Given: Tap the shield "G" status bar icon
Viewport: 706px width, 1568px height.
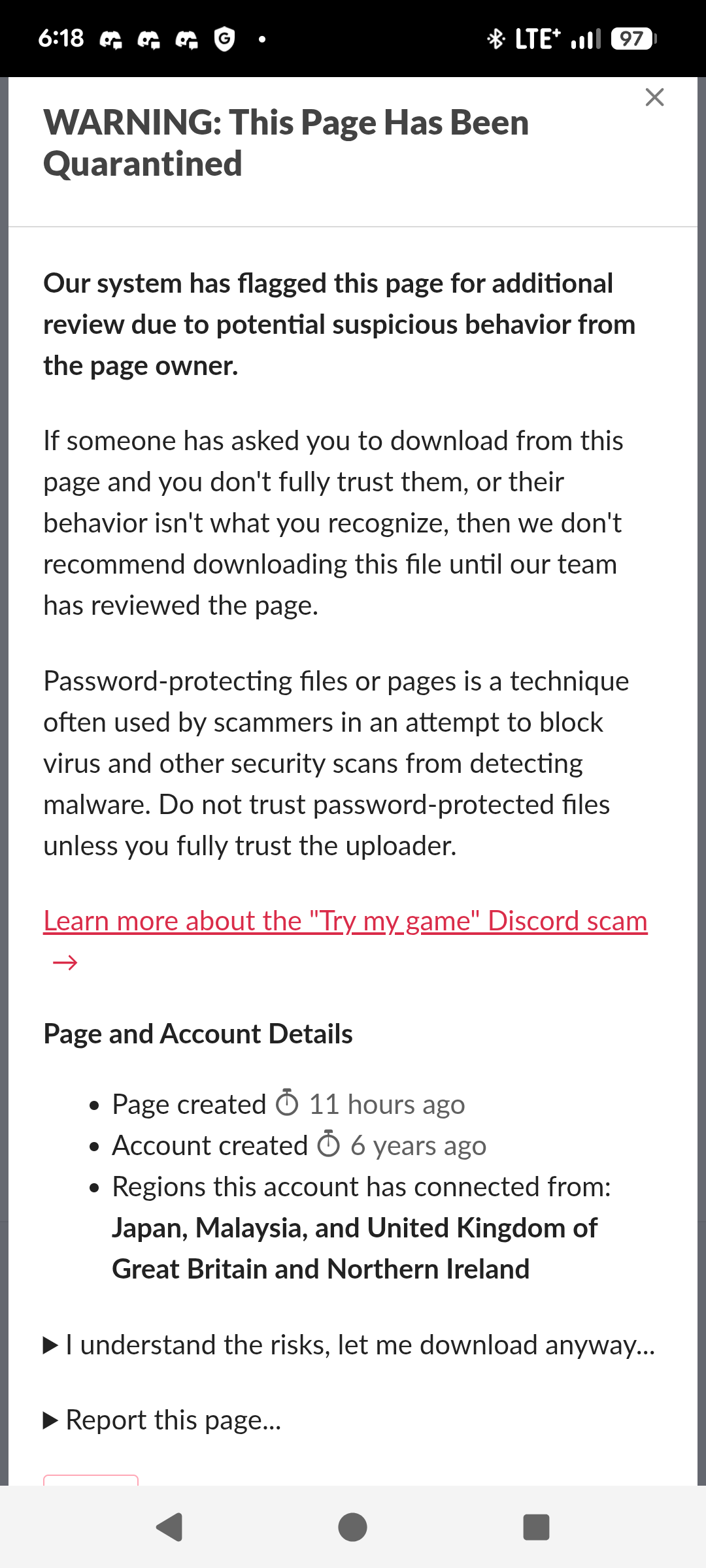Looking at the screenshot, I should (224, 39).
